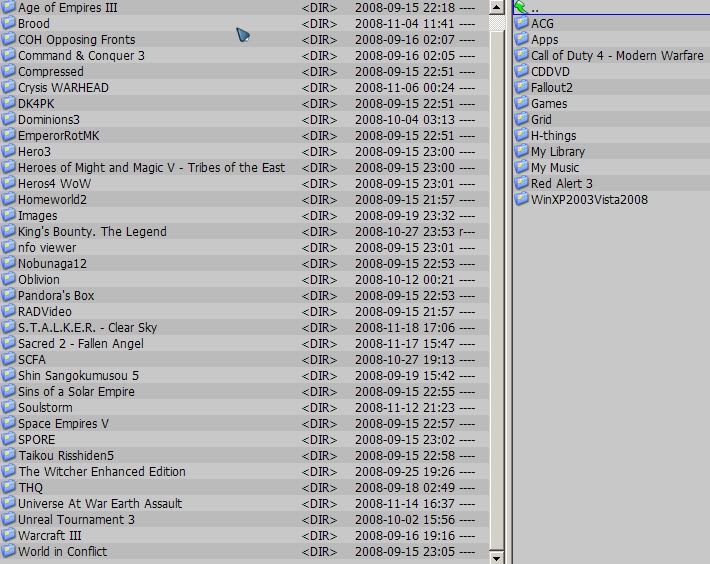Click the Soulstorm folder icon
Image resolution: width=710 pixels, height=564 pixels.
pos(8,407)
